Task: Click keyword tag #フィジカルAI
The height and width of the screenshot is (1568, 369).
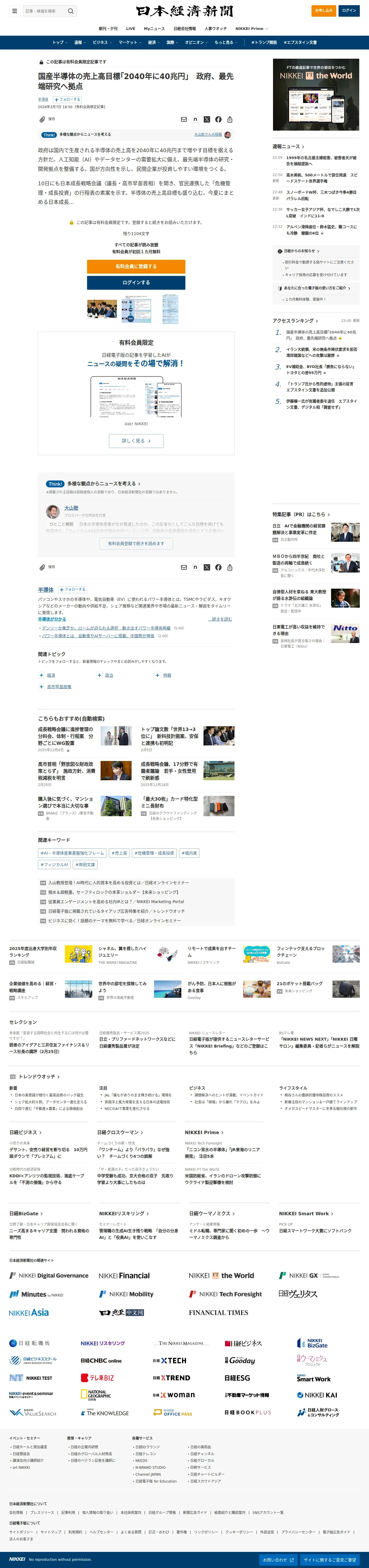Action: (55, 864)
